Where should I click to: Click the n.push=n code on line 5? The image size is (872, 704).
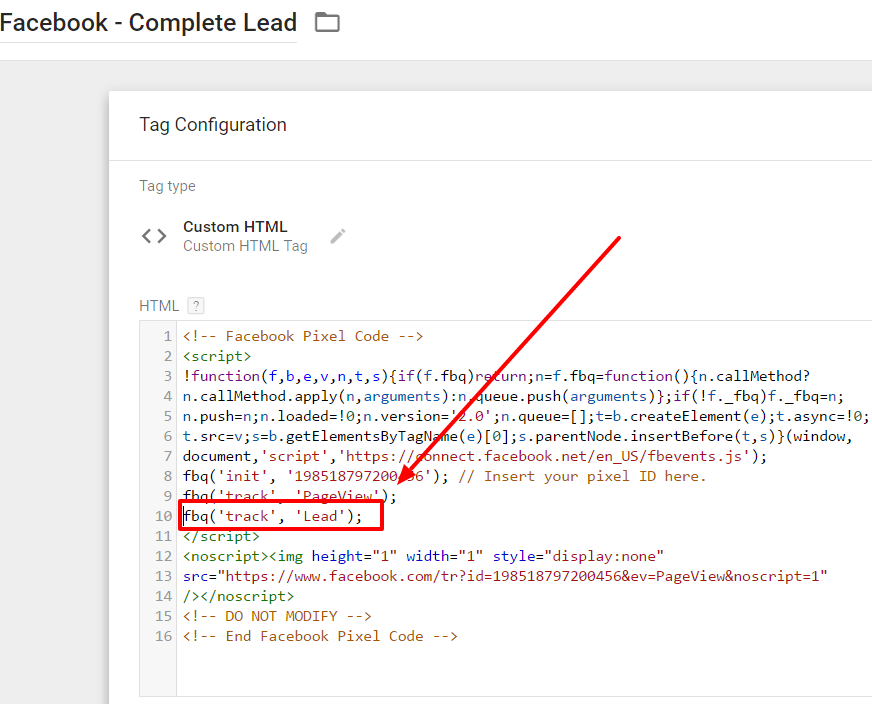526,417
